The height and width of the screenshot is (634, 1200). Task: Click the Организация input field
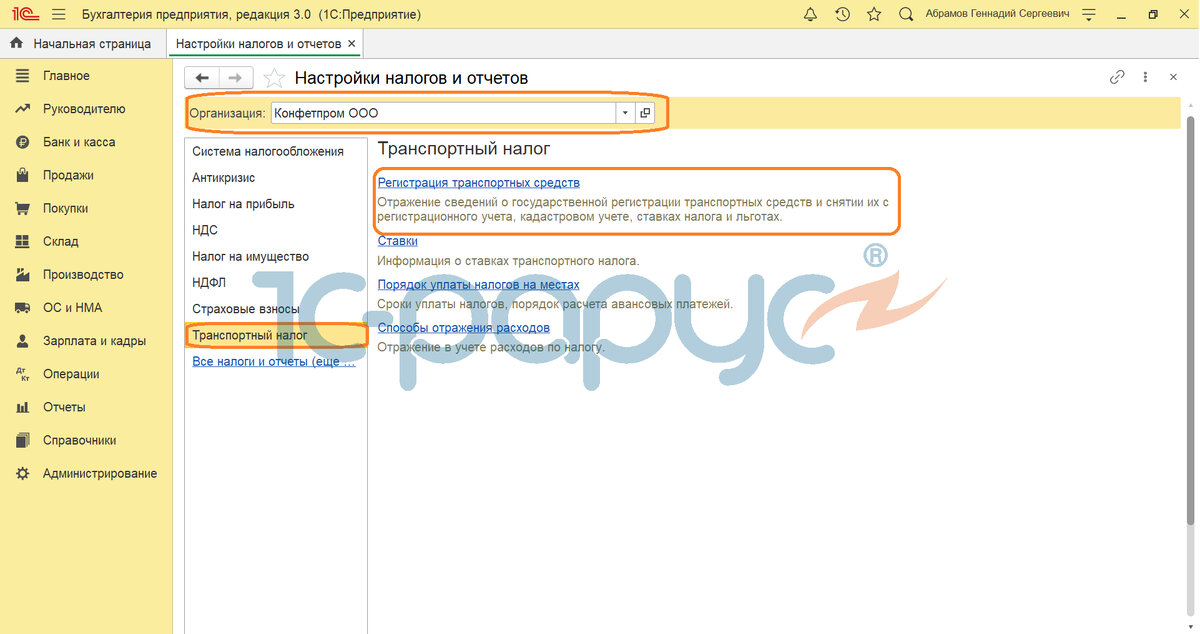coord(443,113)
